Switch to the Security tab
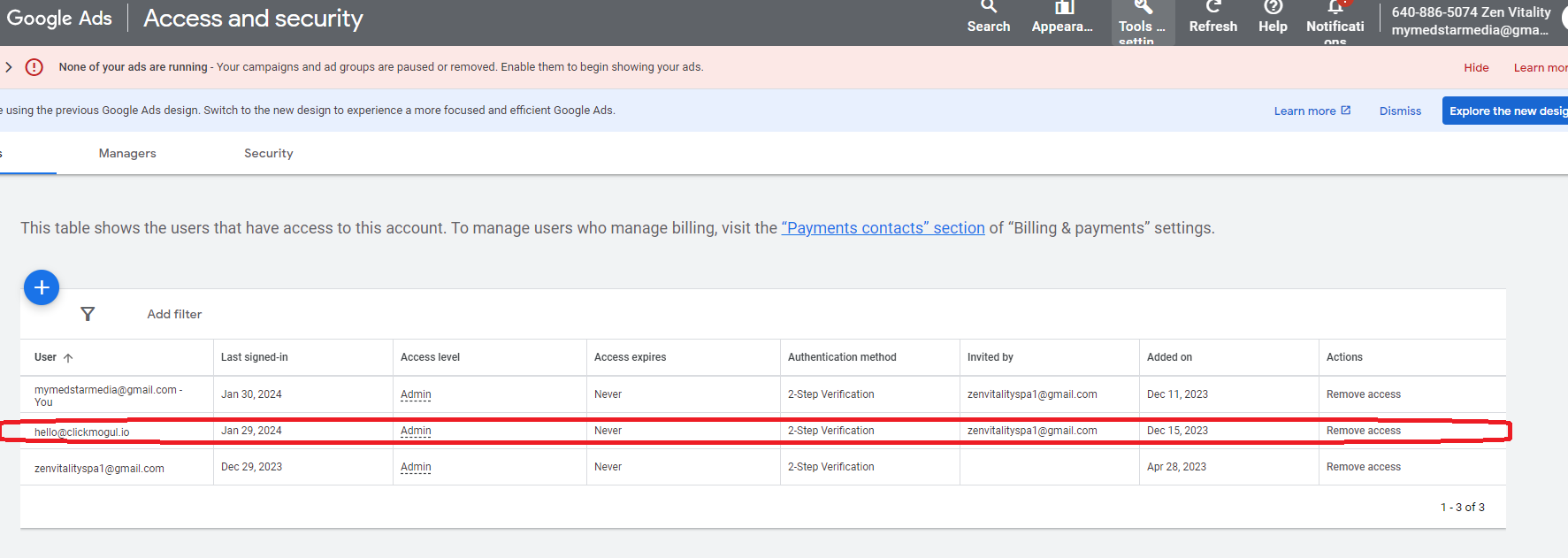Viewport: 1568px width, 558px height. 269,153
